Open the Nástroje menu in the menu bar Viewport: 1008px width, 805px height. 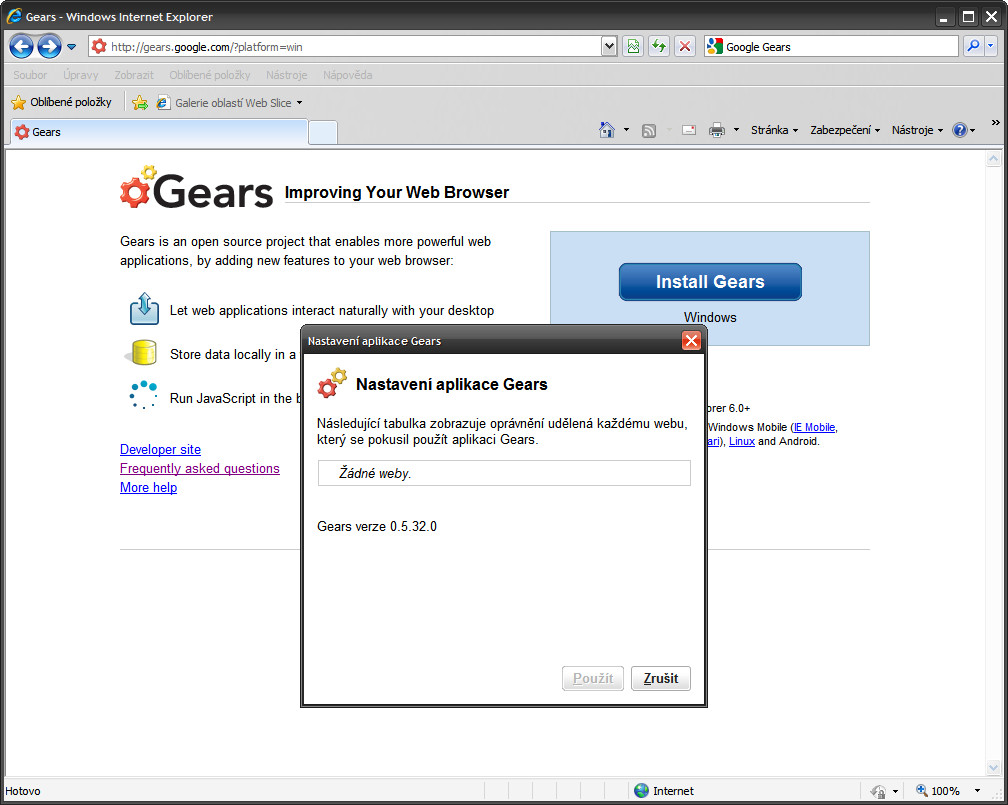click(287, 75)
